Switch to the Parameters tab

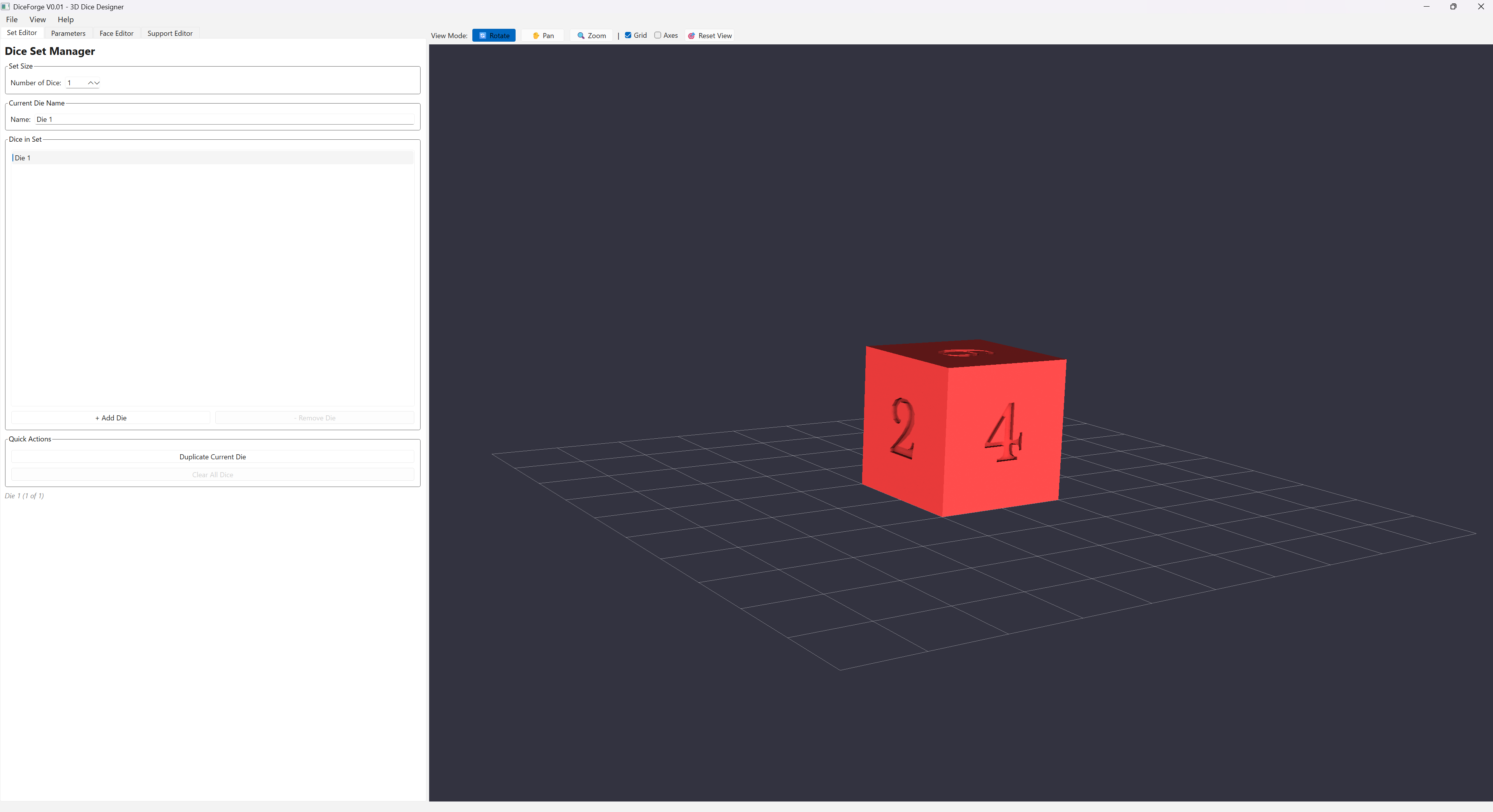(x=68, y=33)
